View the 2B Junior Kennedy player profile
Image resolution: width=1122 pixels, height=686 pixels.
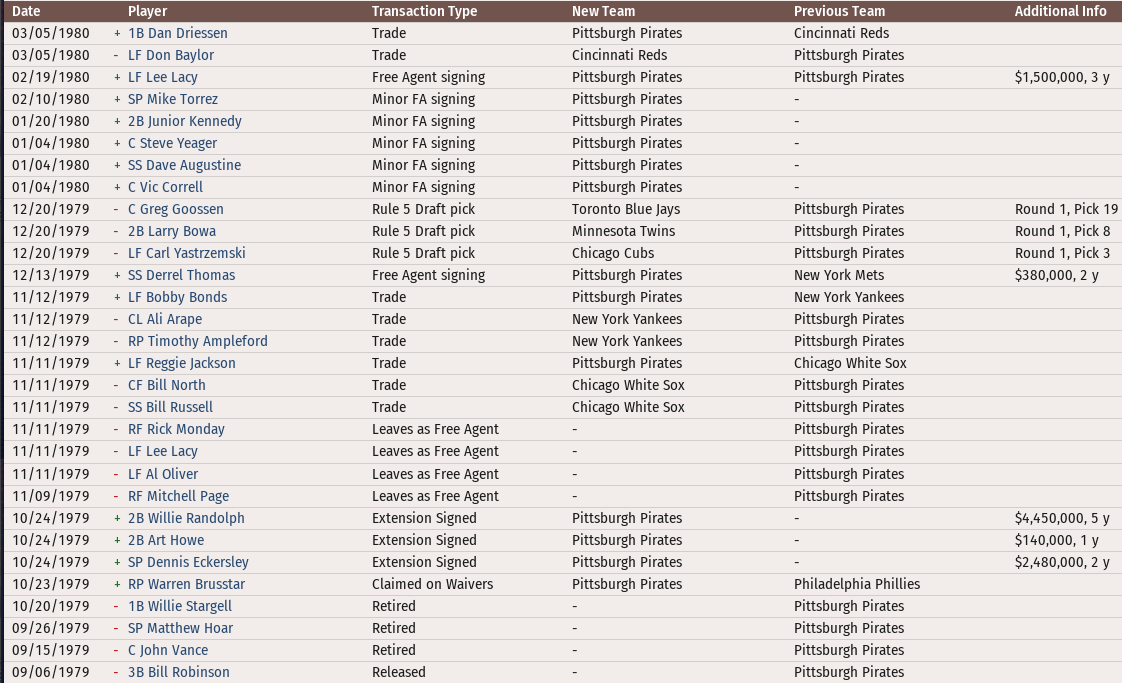(185, 122)
